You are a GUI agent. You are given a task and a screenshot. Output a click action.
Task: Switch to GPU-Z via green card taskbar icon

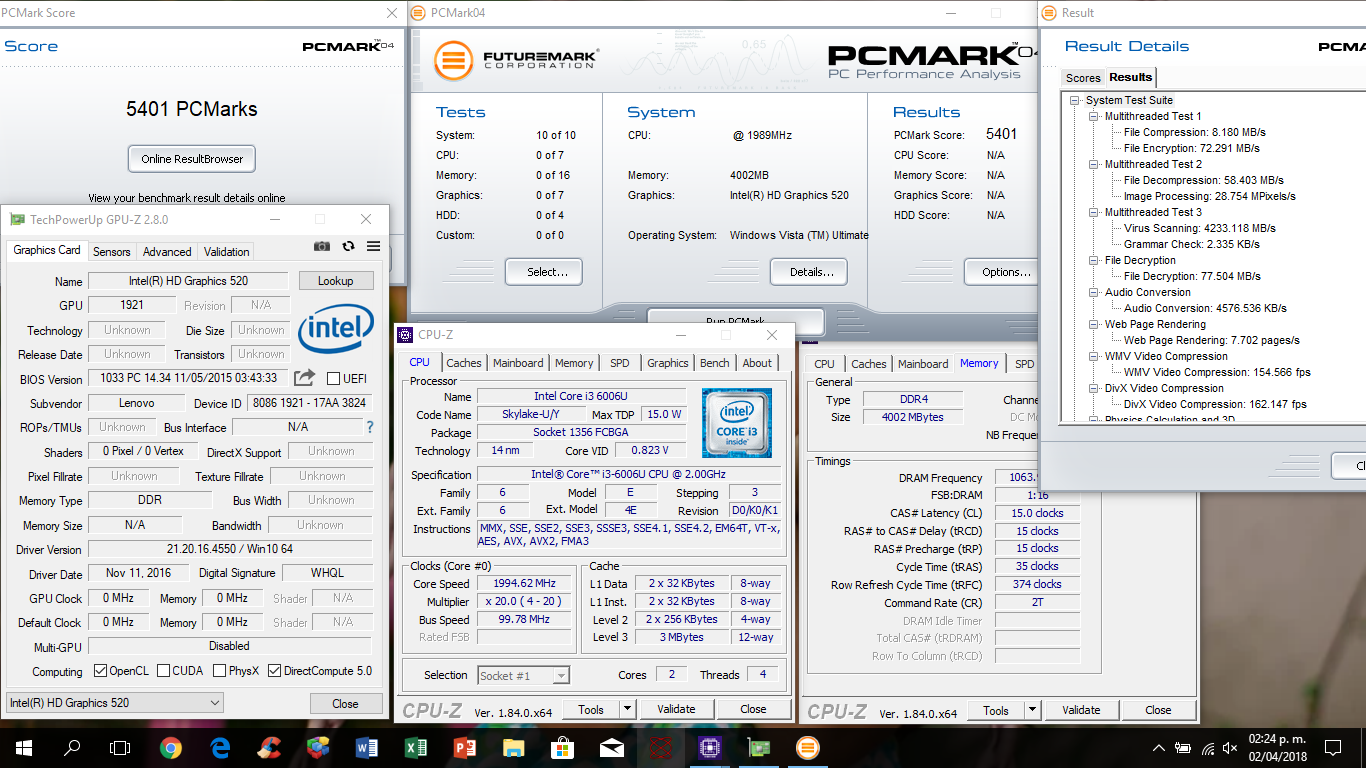(x=758, y=747)
